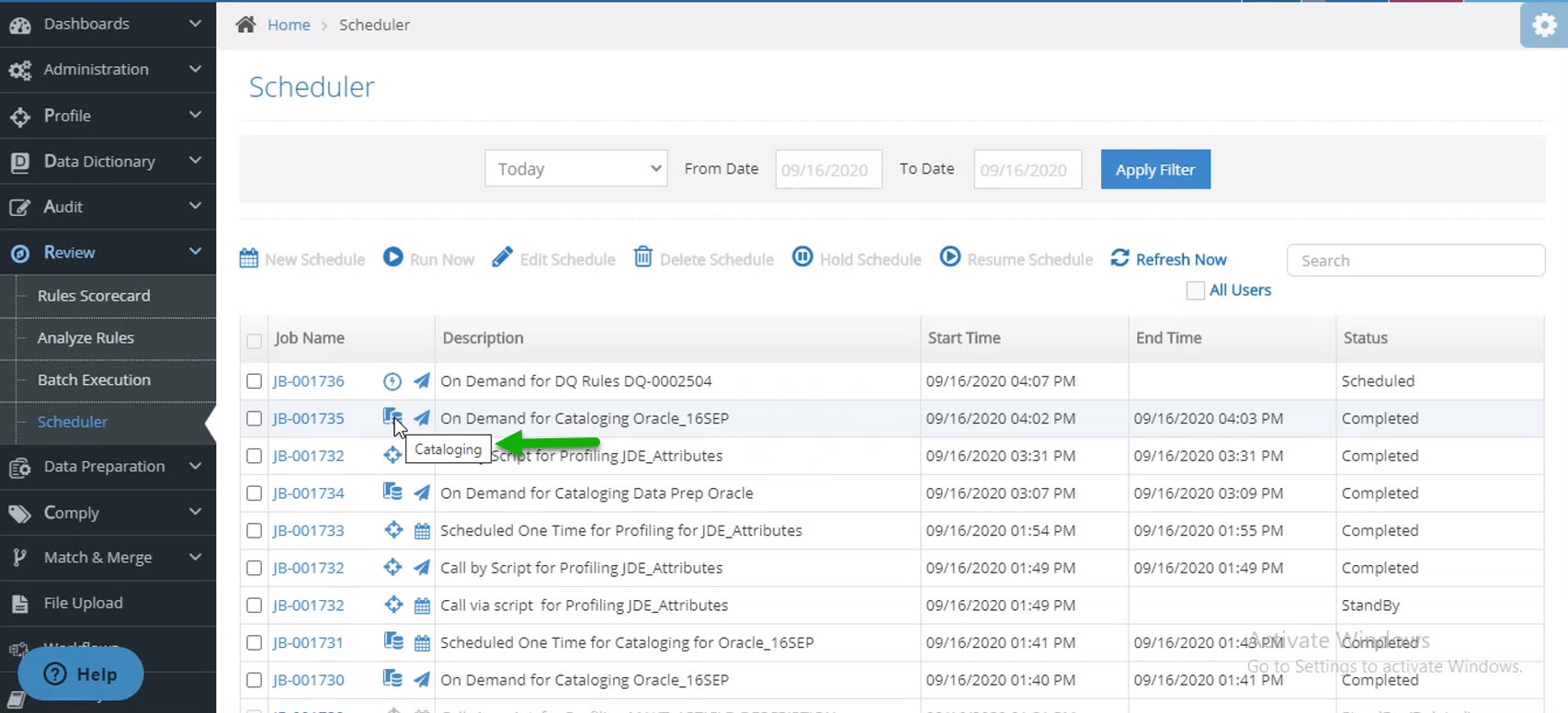Viewport: 1568px width, 713px height.
Task: Click the Data Dictionary sidebar icon
Action: click(x=20, y=163)
